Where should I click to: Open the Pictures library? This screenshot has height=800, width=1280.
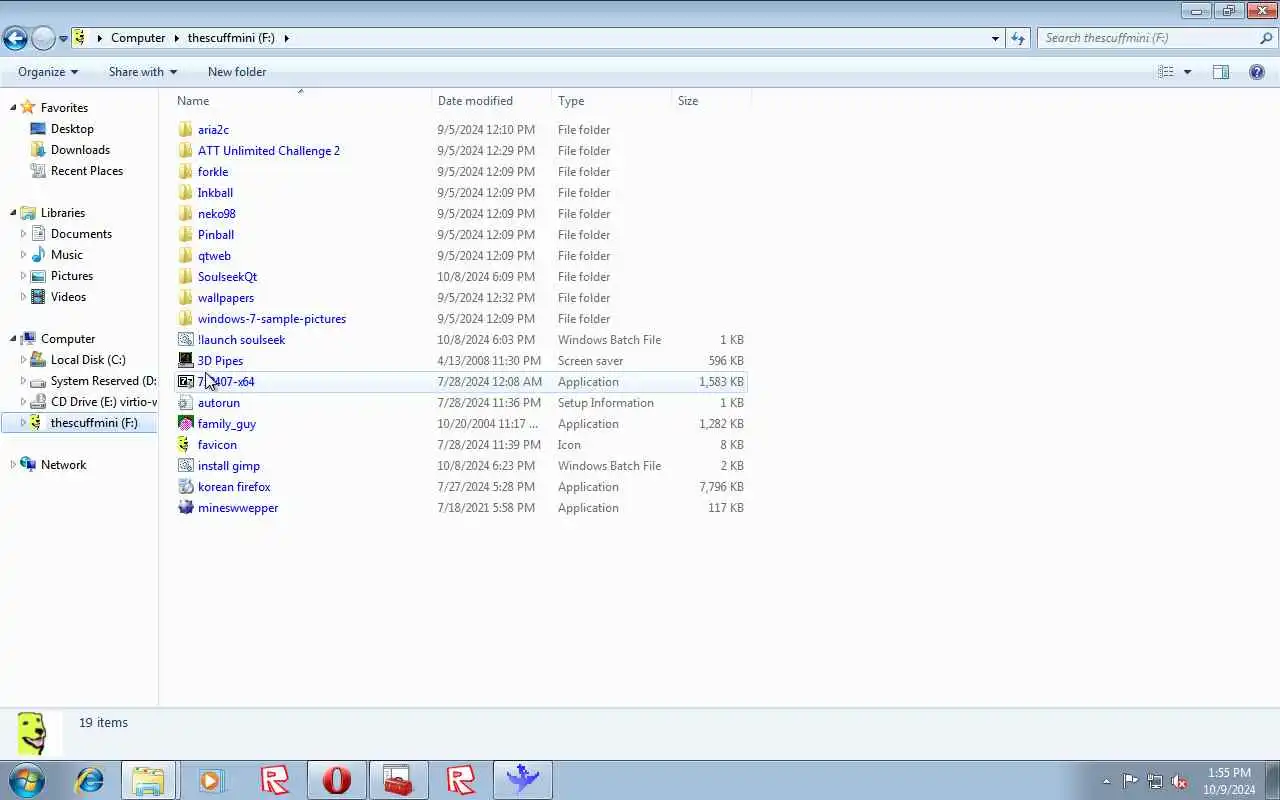(71, 276)
